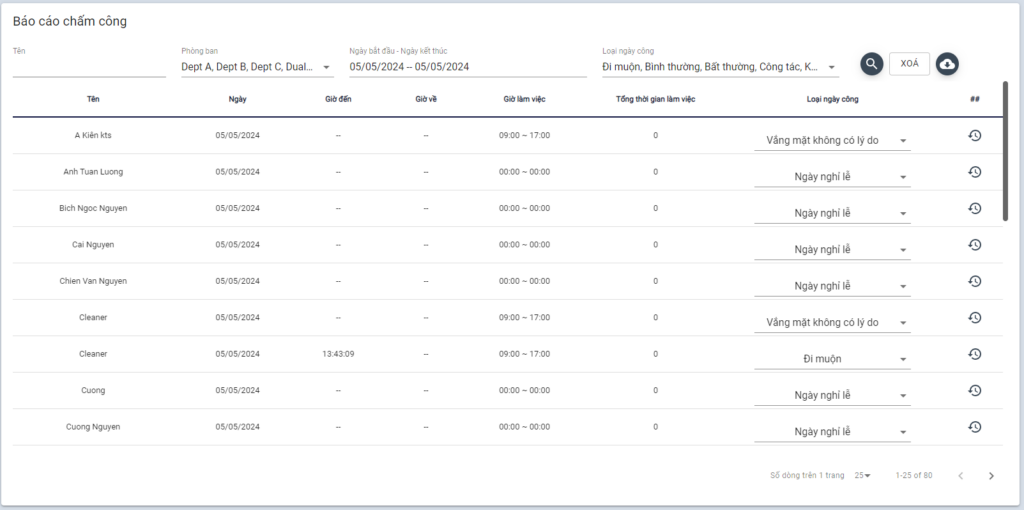The height and width of the screenshot is (510, 1024).
Task: Click the vertical scrollbar on the table
Action: (x=1005, y=150)
